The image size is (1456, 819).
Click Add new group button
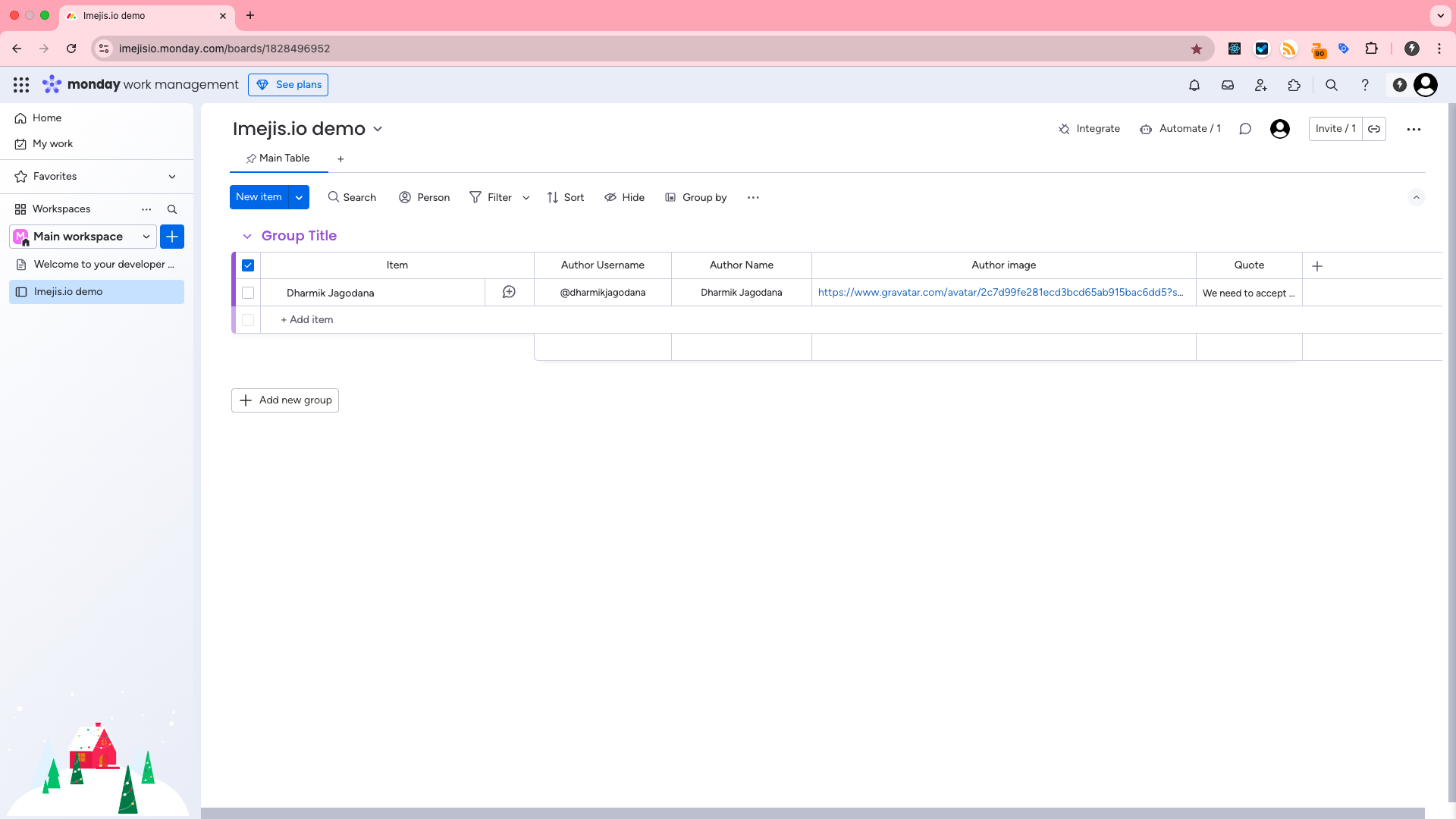pos(285,400)
